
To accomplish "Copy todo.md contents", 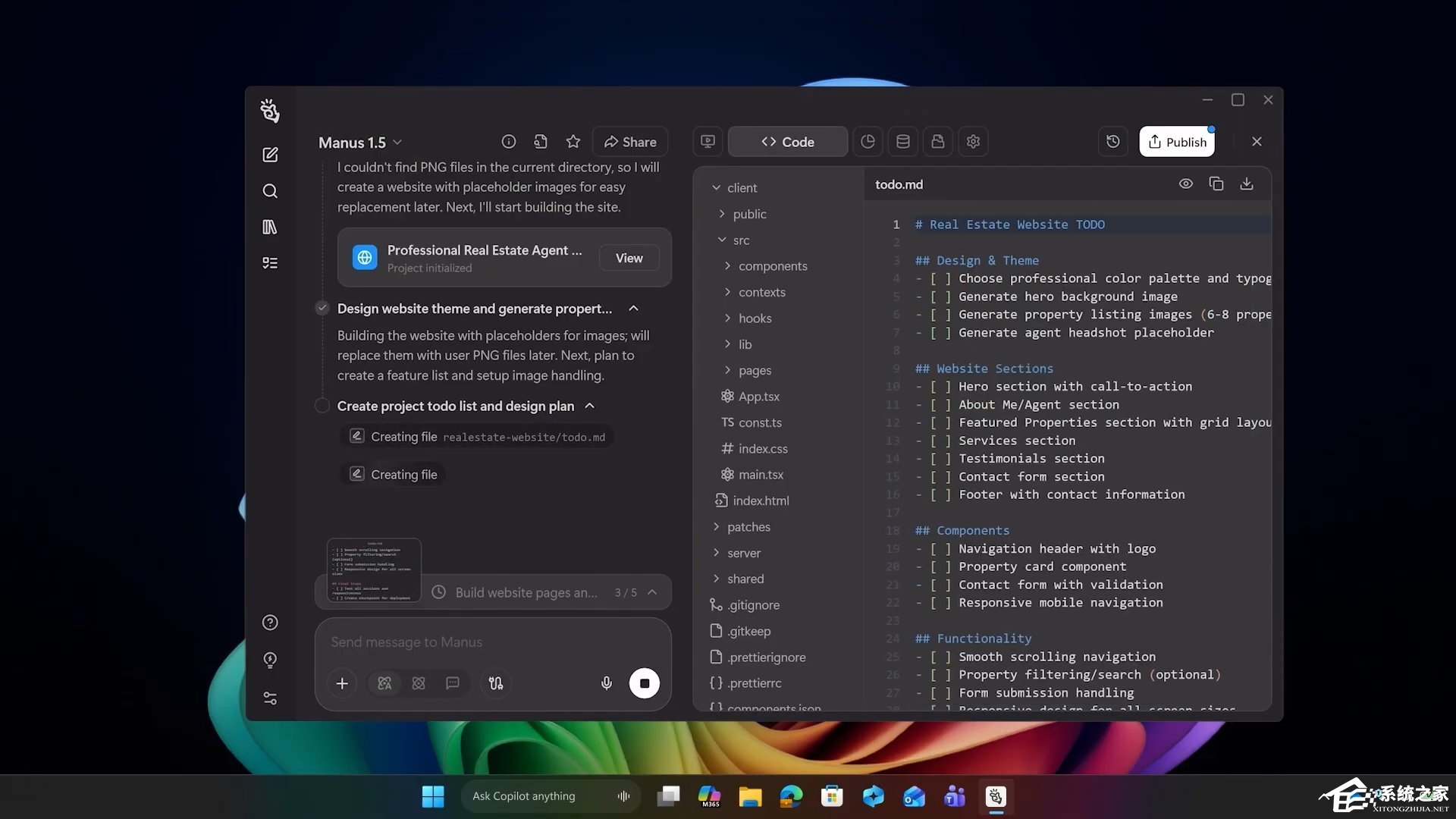I will [1216, 184].
